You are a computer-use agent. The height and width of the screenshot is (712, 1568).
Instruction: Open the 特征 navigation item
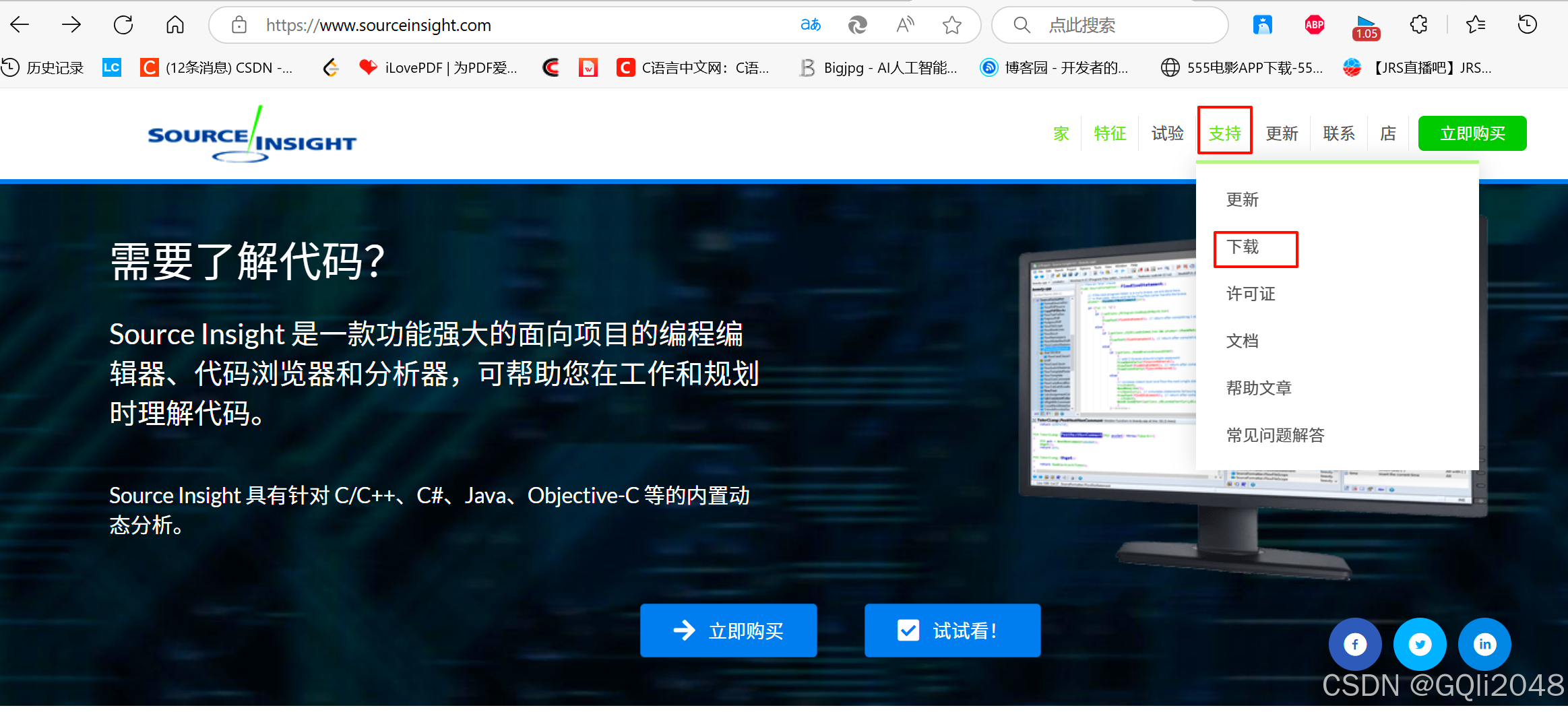[x=1110, y=133]
